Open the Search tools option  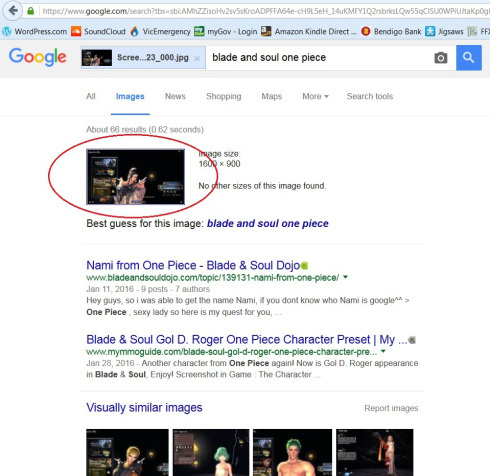[370, 96]
